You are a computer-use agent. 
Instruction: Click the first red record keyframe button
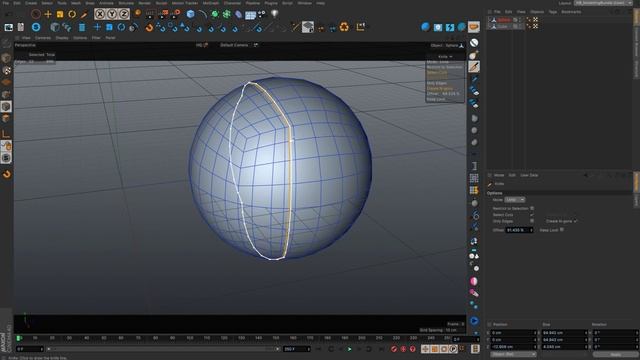(393, 349)
